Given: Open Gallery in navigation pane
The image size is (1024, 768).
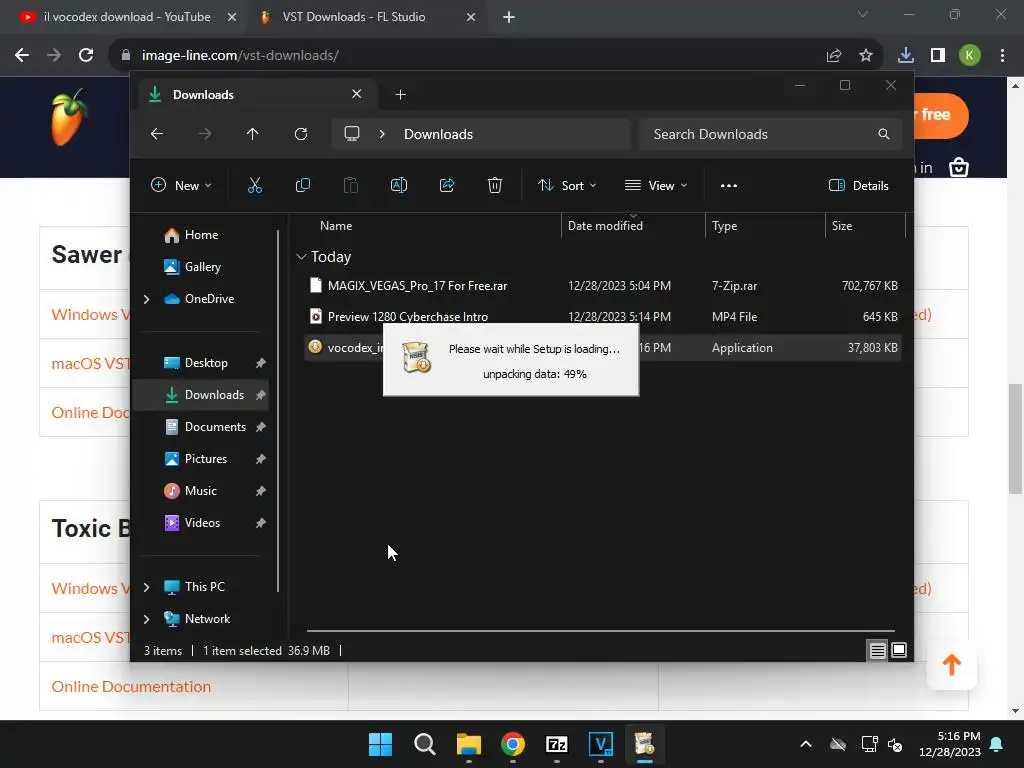Looking at the screenshot, I should [202, 266].
